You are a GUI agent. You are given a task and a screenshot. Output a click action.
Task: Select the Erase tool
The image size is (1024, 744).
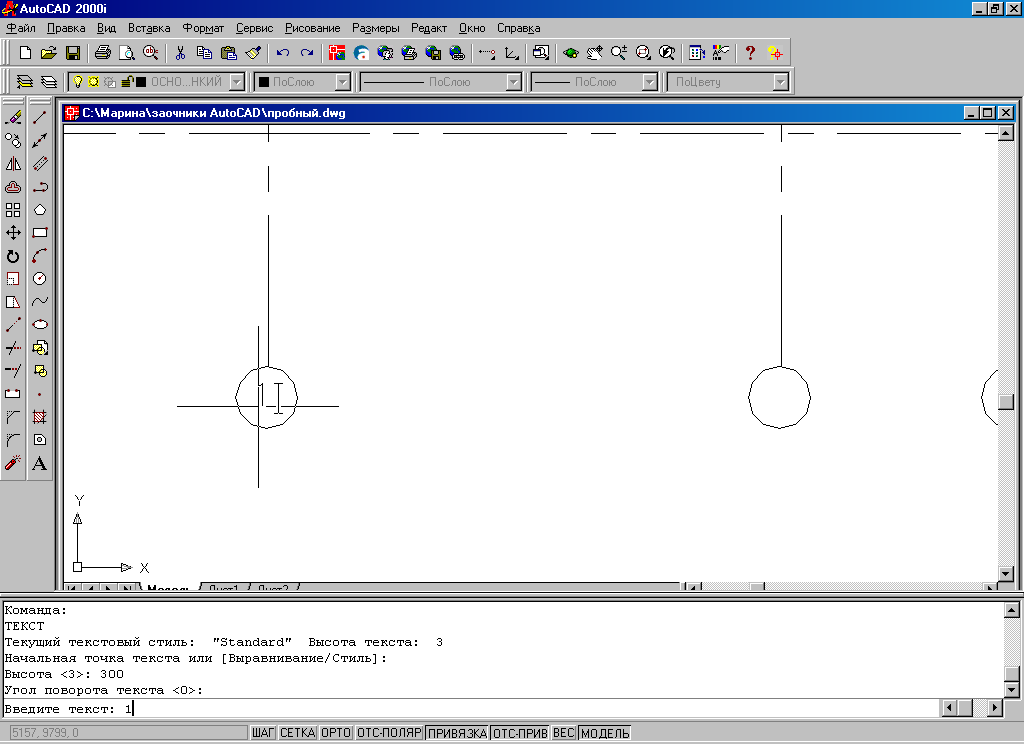(13, 118)
